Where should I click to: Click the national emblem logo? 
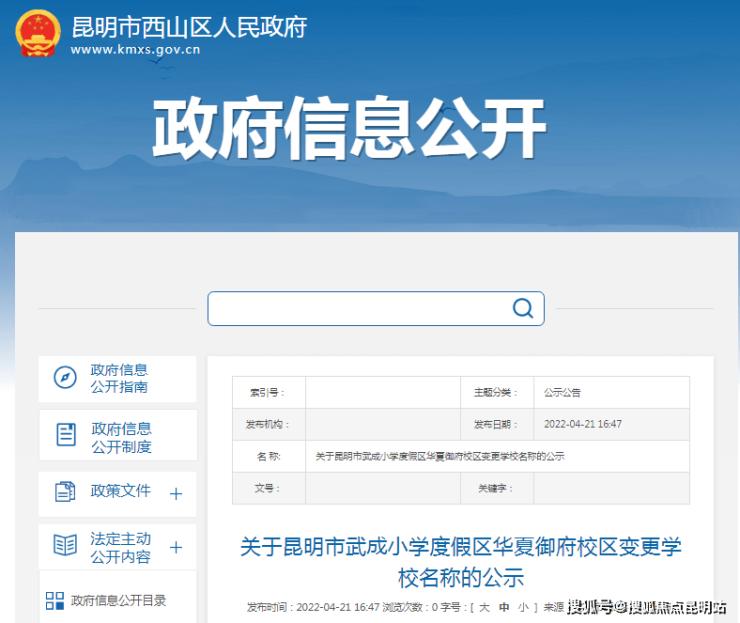[x=37, y=32]
